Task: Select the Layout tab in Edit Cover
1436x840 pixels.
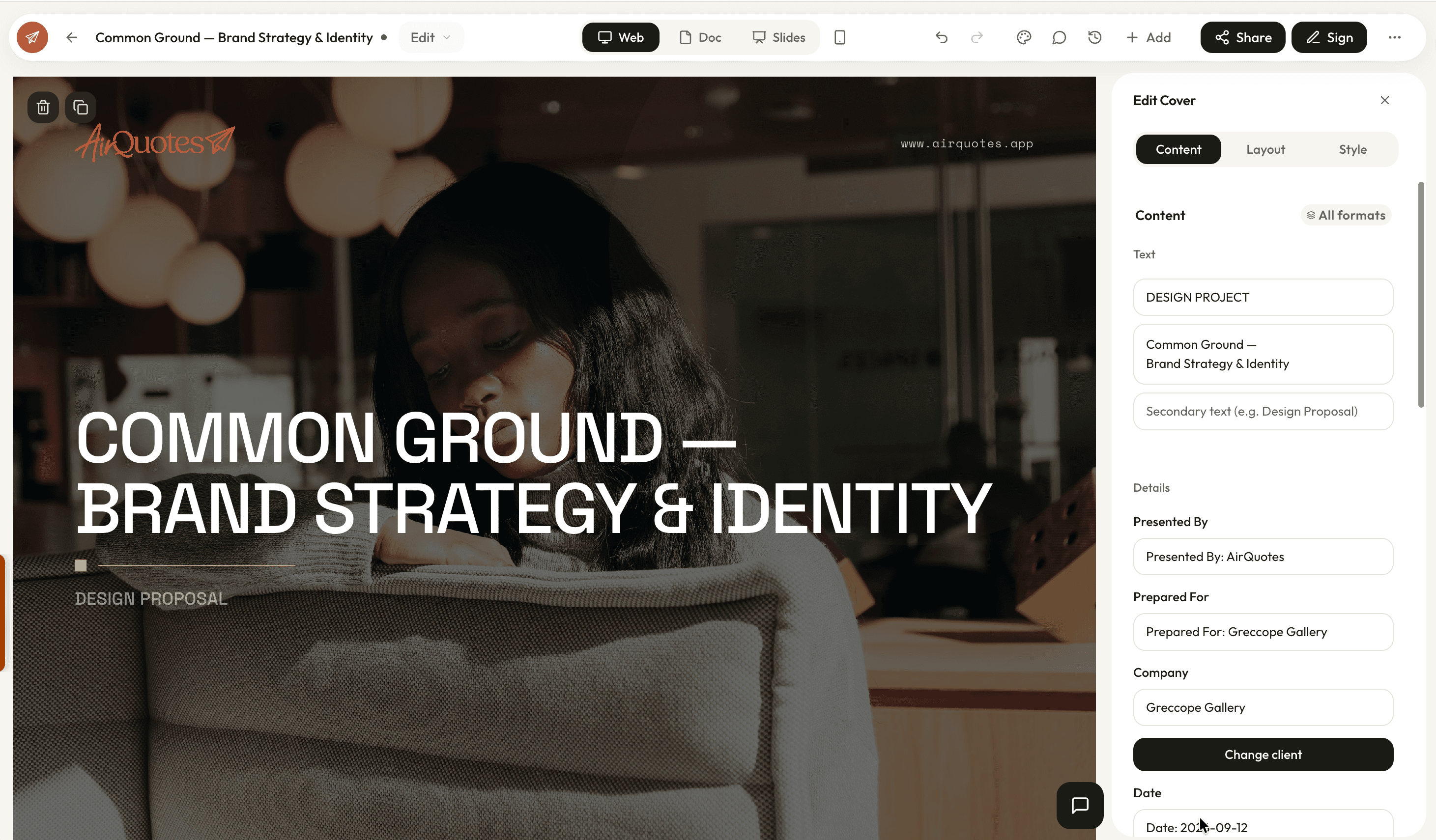Action: pos(1265,149)
